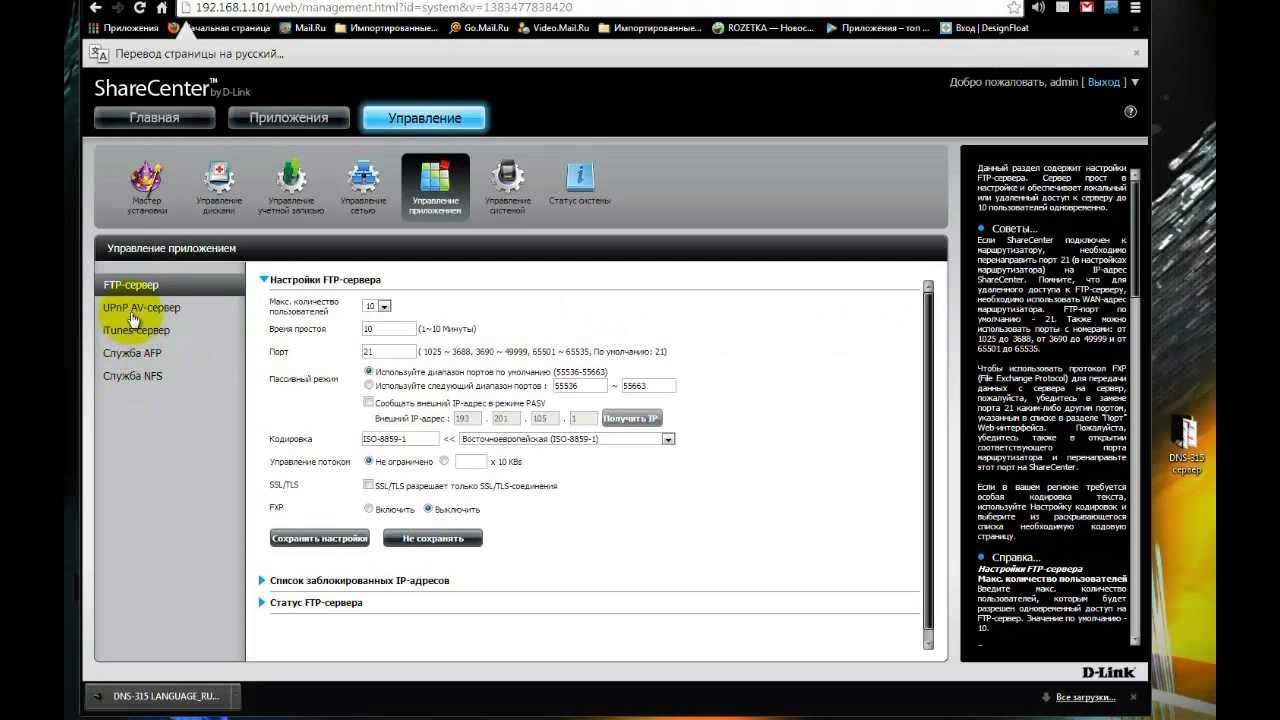This screenshot has height=720, width=1280.
Task: Click the browser forward arrow
Action: click(x=118, y=7)
